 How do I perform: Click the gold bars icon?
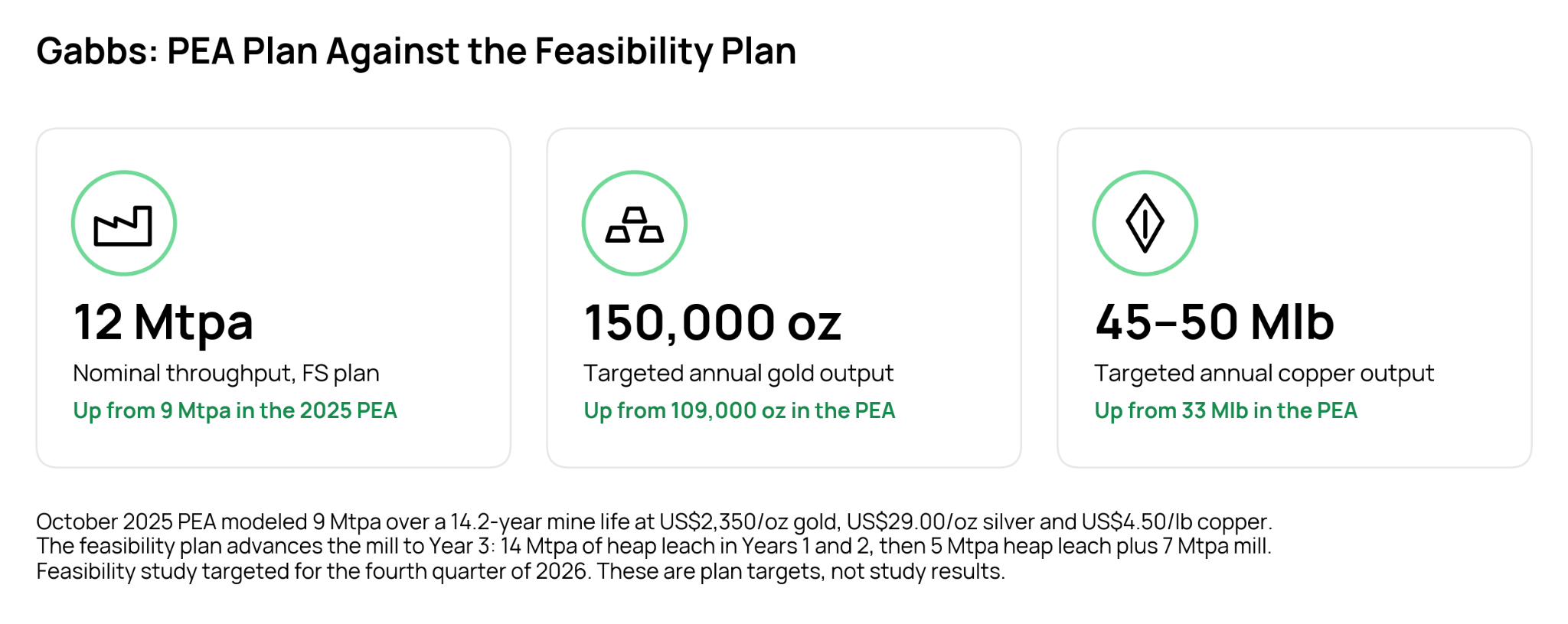click(634, 224)
